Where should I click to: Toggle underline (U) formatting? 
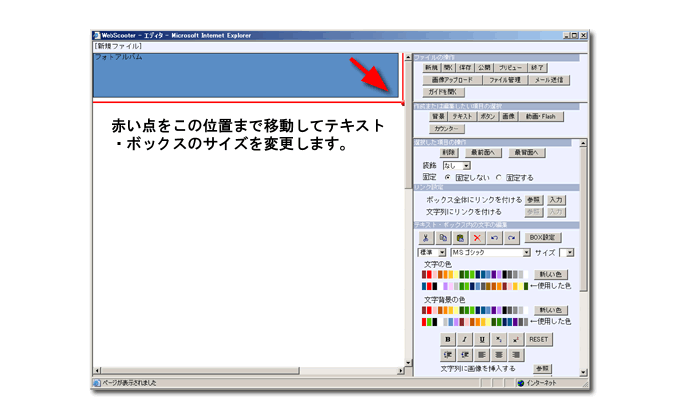[482, 339]
